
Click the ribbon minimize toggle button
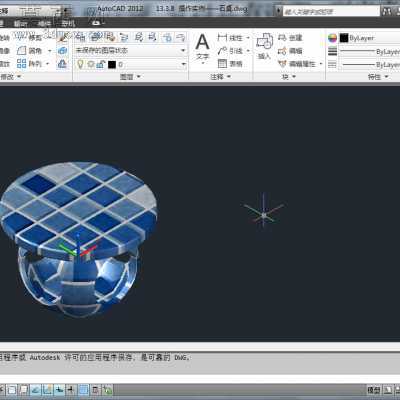tap(97, 23)
